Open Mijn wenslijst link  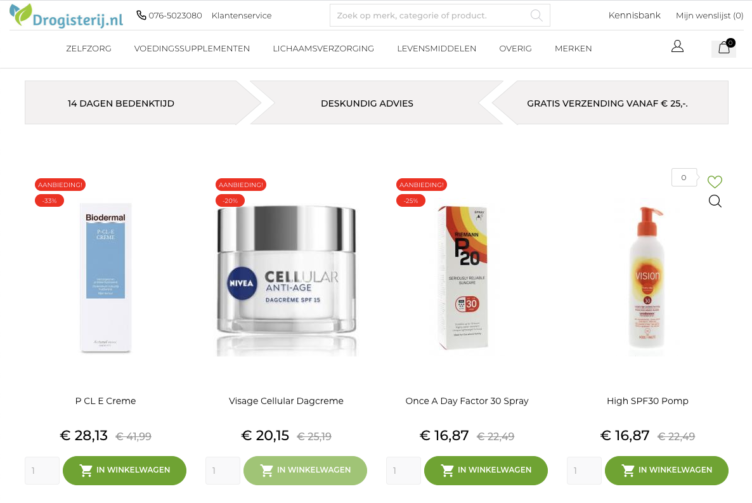709,15
